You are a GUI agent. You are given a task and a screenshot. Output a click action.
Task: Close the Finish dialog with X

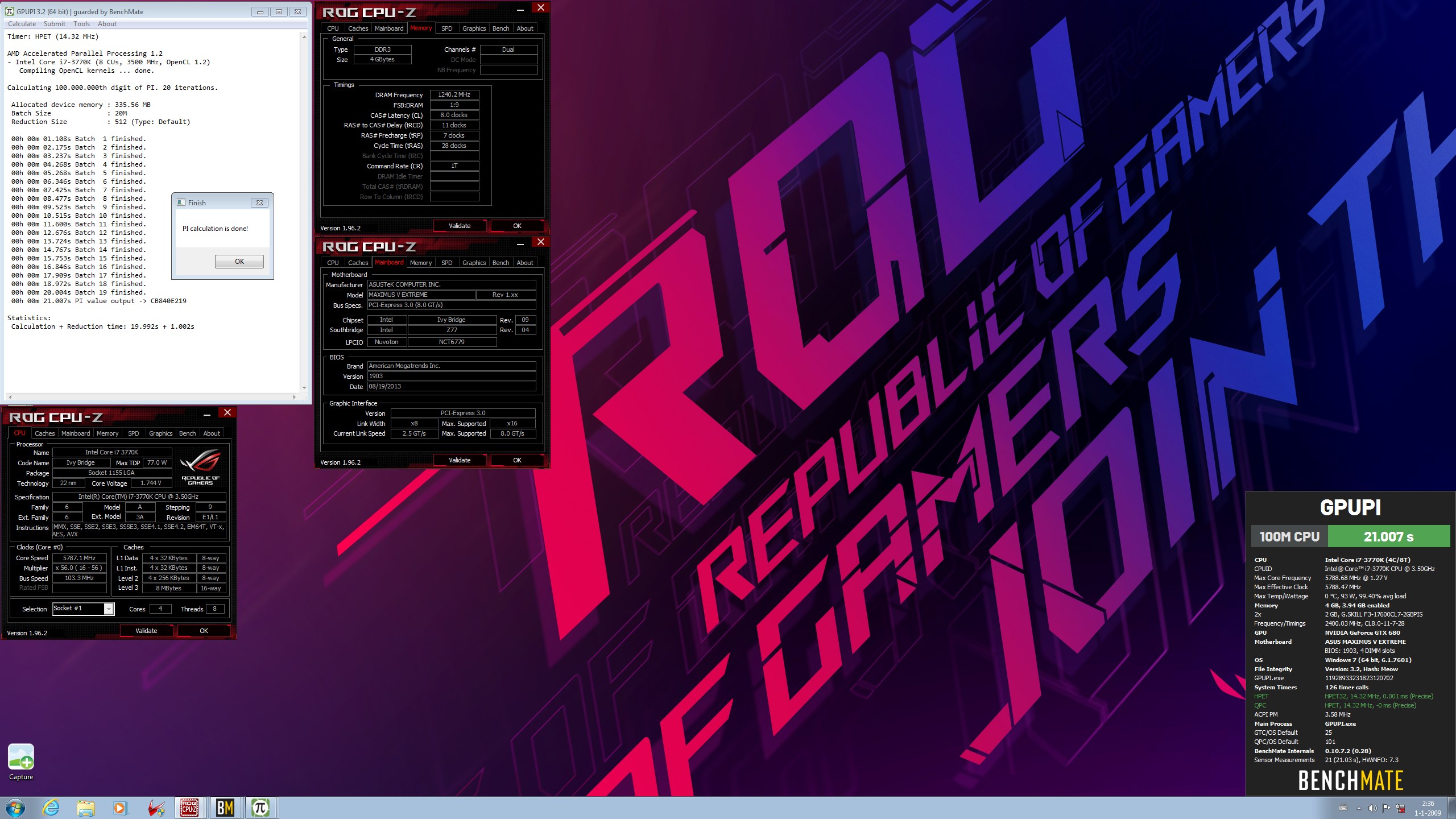pos(259,202)
